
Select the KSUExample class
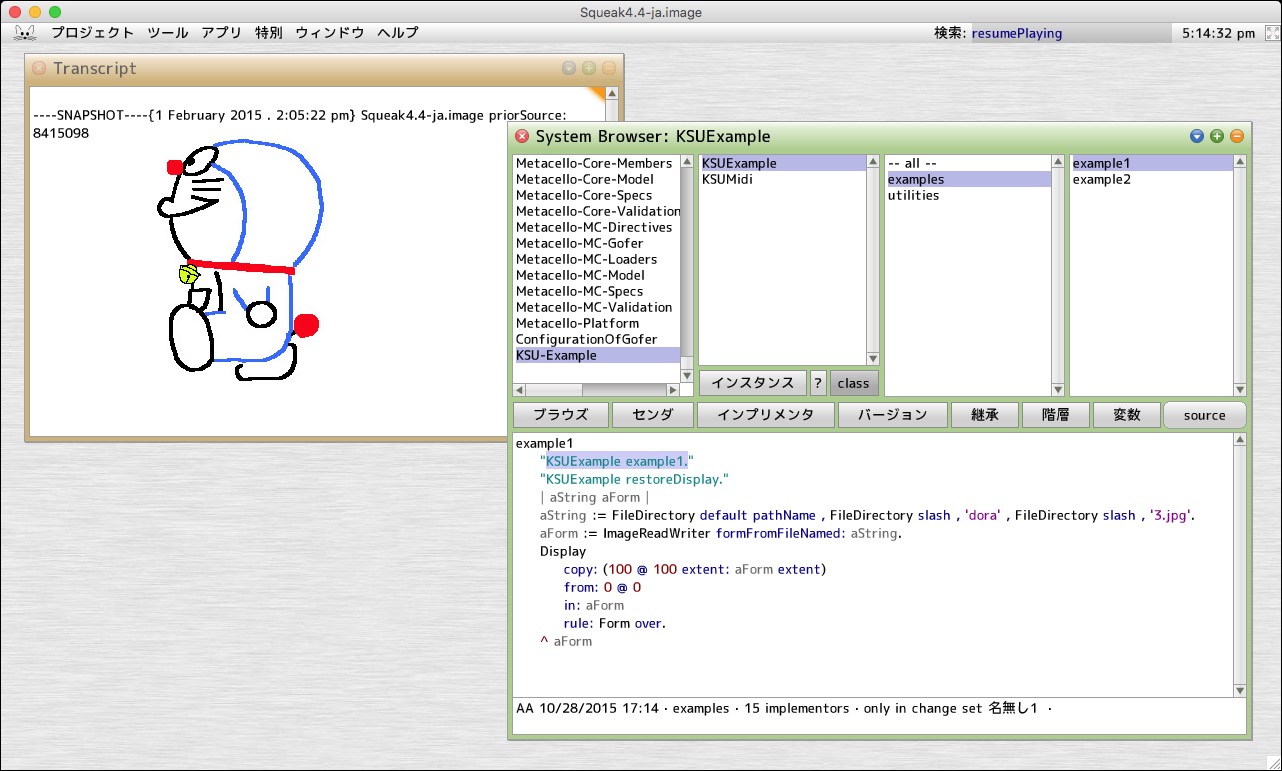point(782,163)
